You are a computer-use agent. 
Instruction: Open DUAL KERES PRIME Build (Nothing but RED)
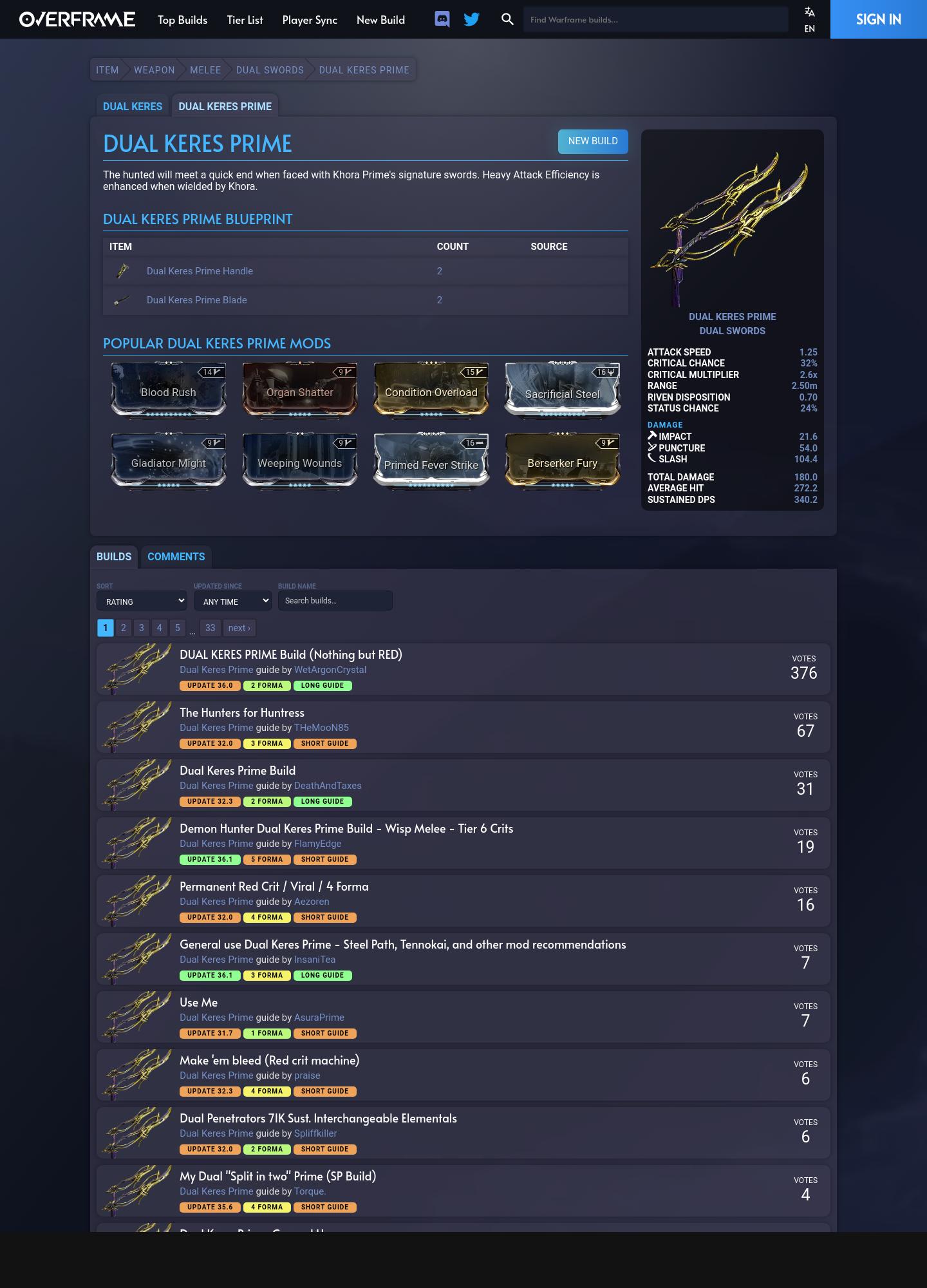coord(291,654)
